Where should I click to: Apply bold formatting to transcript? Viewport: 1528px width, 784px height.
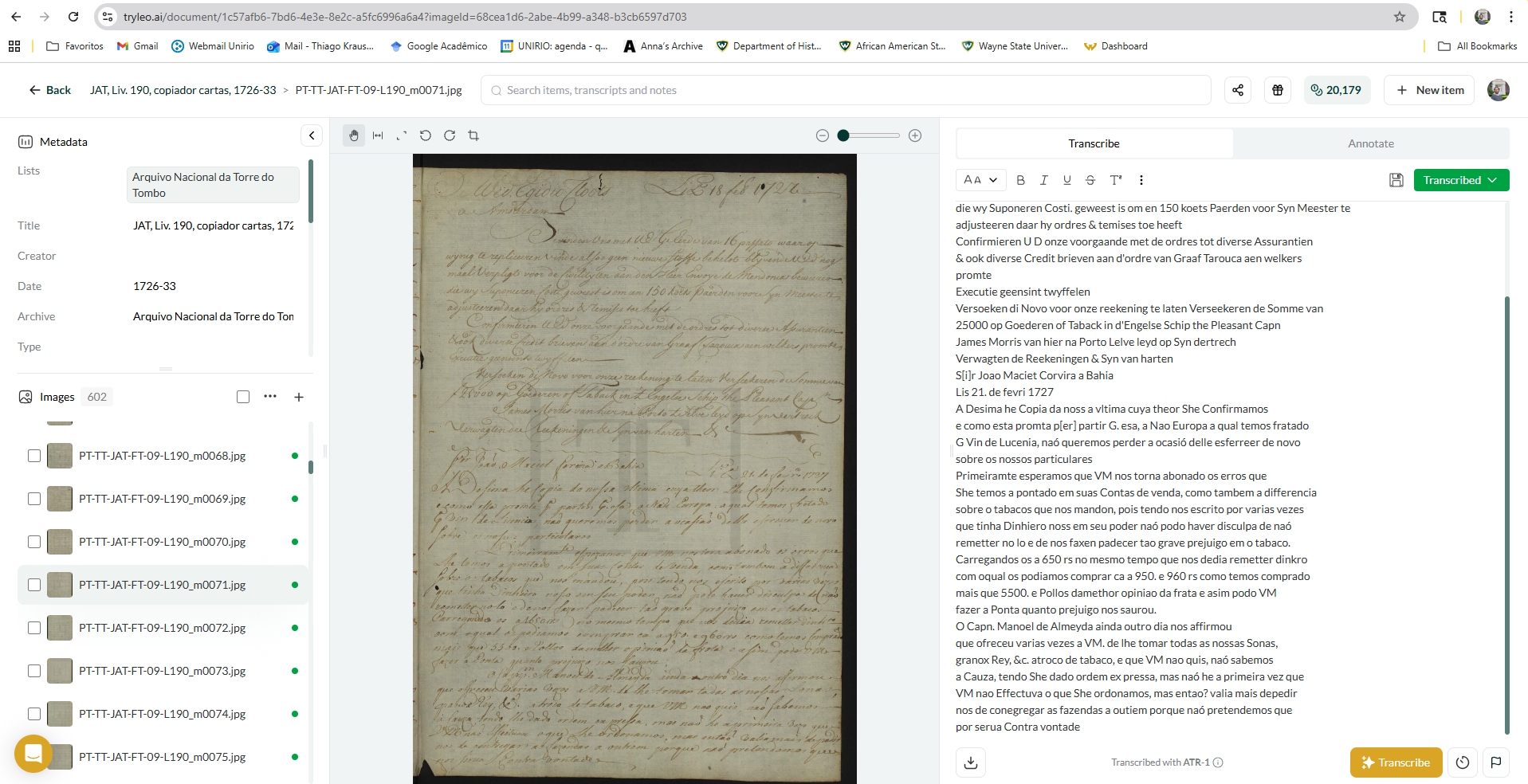click(1020, 180)
